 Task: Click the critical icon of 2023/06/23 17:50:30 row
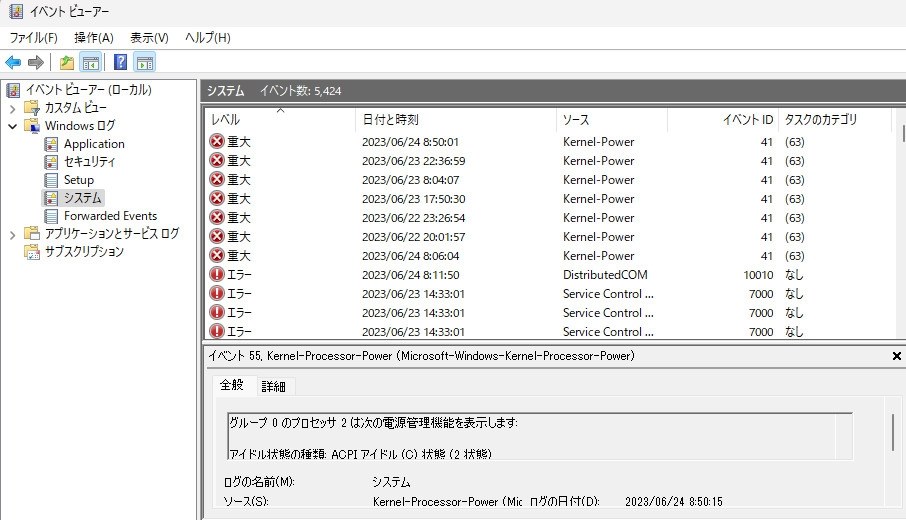217,199
